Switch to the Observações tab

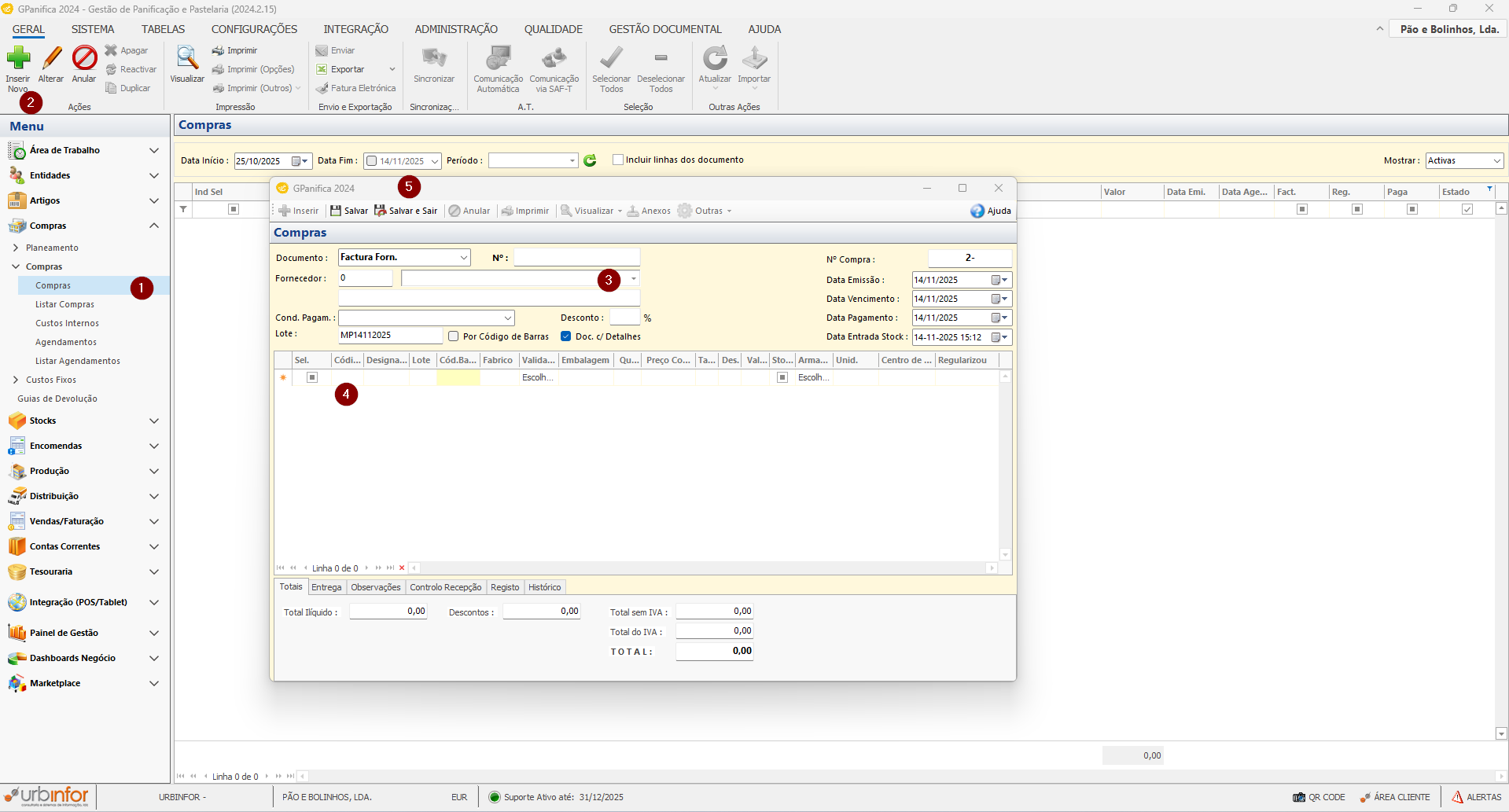pos(375,587)
